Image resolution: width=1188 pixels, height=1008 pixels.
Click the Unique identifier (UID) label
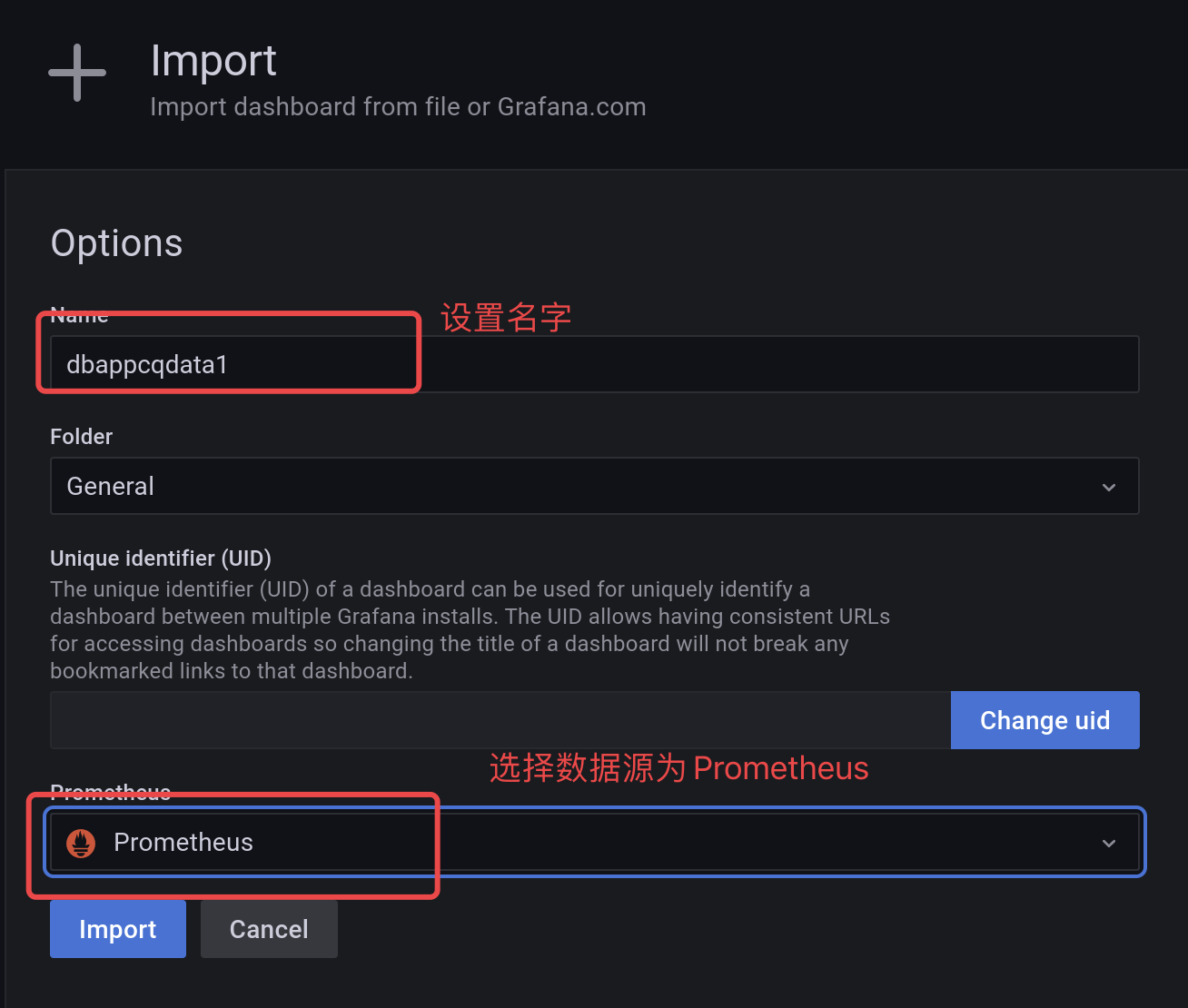tap(161, 558)
